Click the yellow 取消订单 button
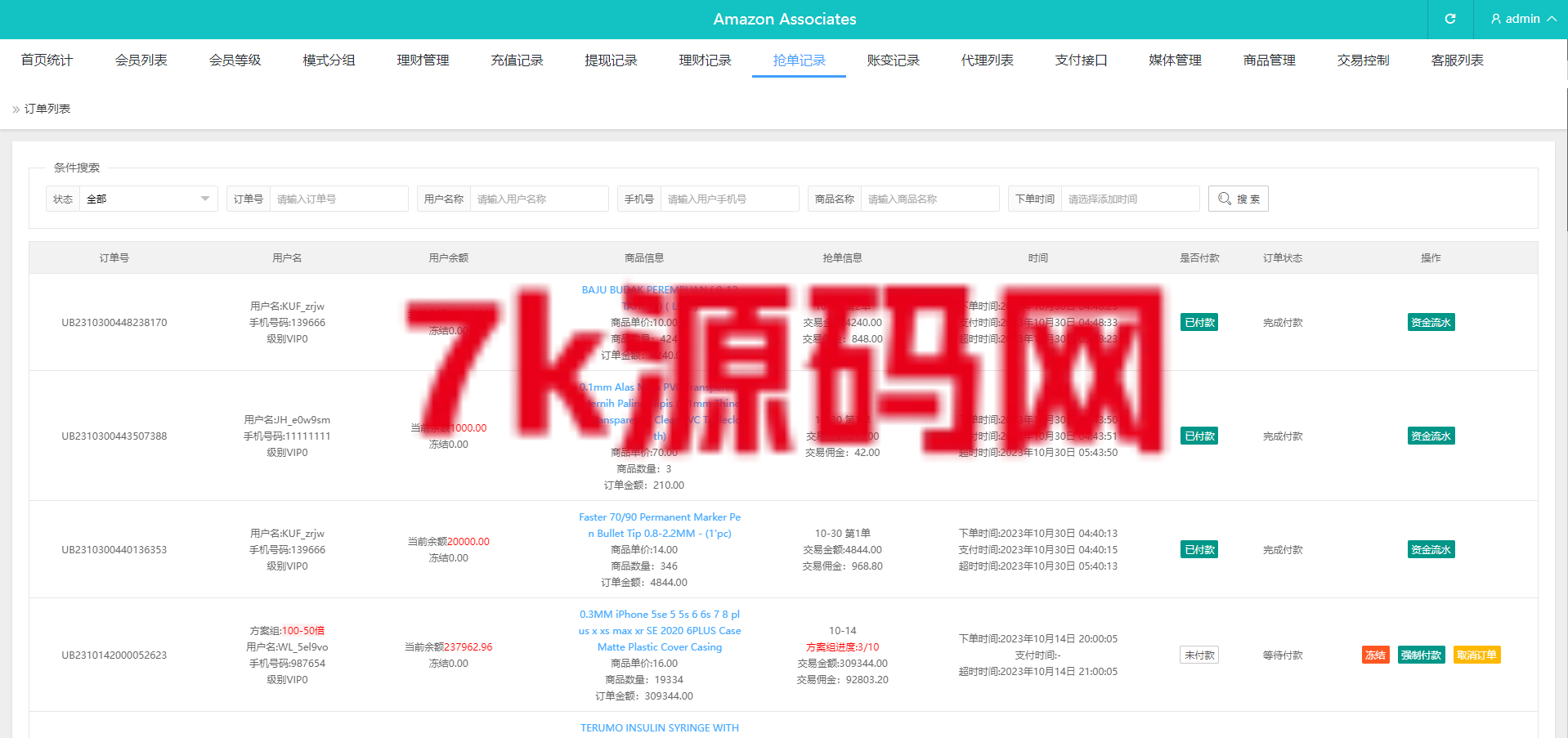 click(x=1476, y=655)
